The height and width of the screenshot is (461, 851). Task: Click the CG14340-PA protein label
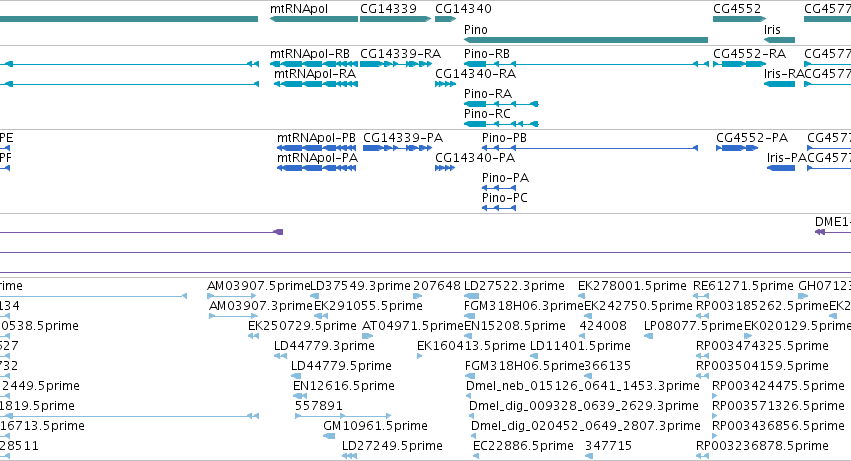(475, 158)
